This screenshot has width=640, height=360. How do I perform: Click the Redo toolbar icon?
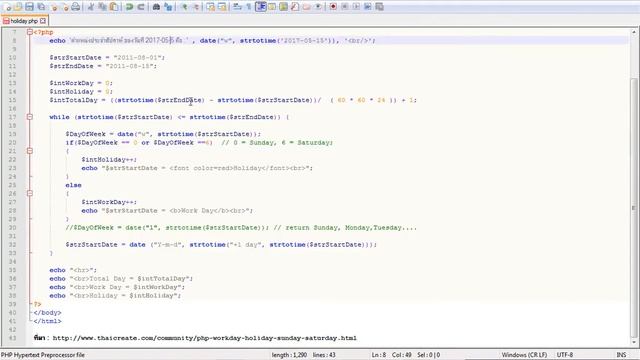141,7
